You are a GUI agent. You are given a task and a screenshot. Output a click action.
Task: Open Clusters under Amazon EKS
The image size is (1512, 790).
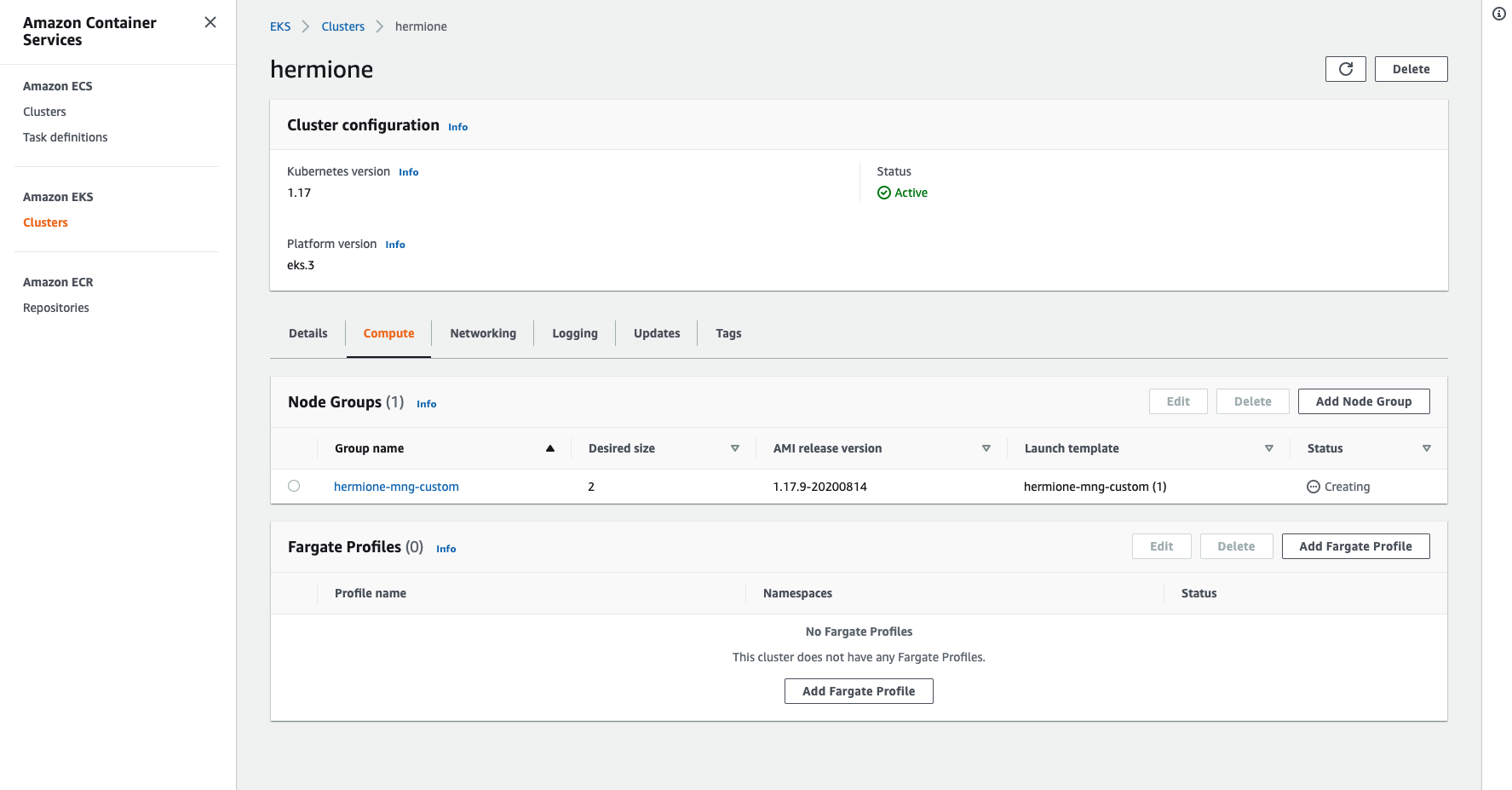45,222
